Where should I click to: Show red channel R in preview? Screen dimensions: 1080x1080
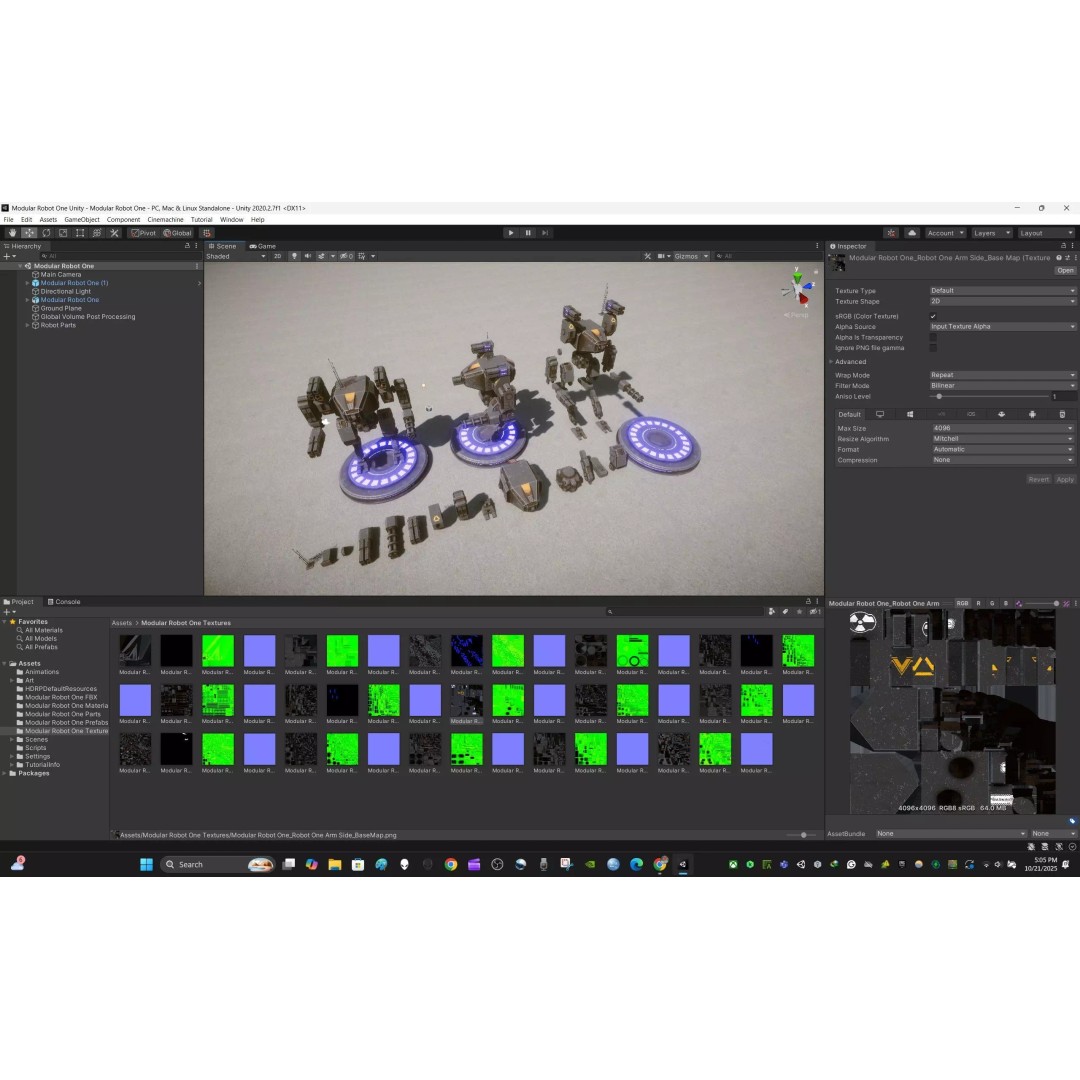pos(978,603)
